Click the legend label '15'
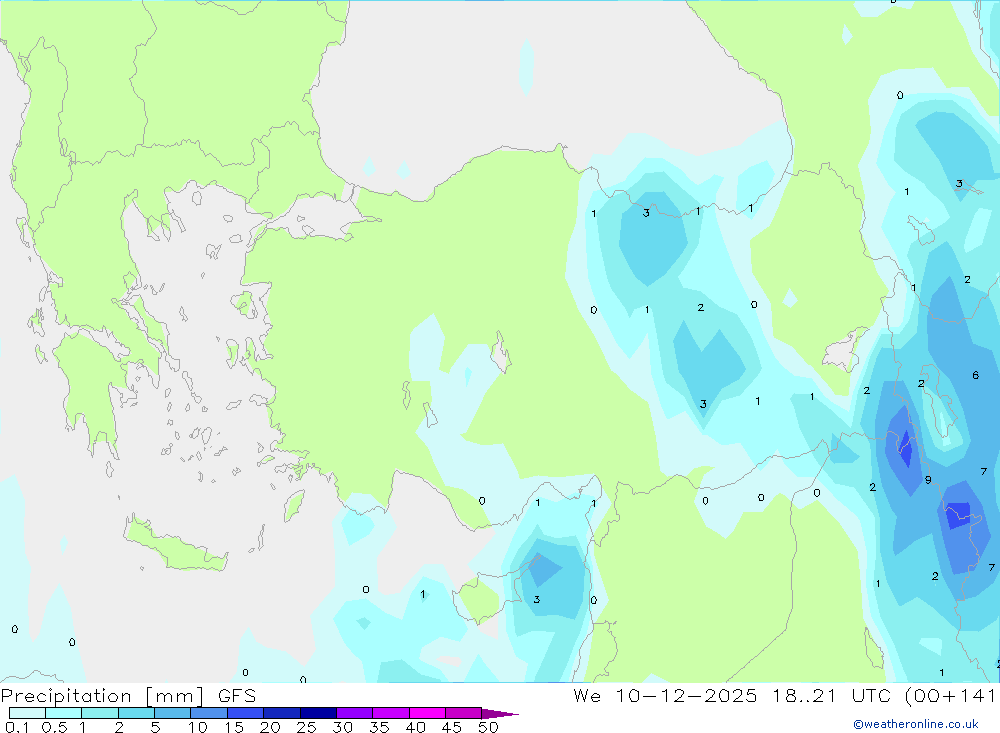Image resolution: width=1000 pixels, height=733 pixels. click(234, 727)
